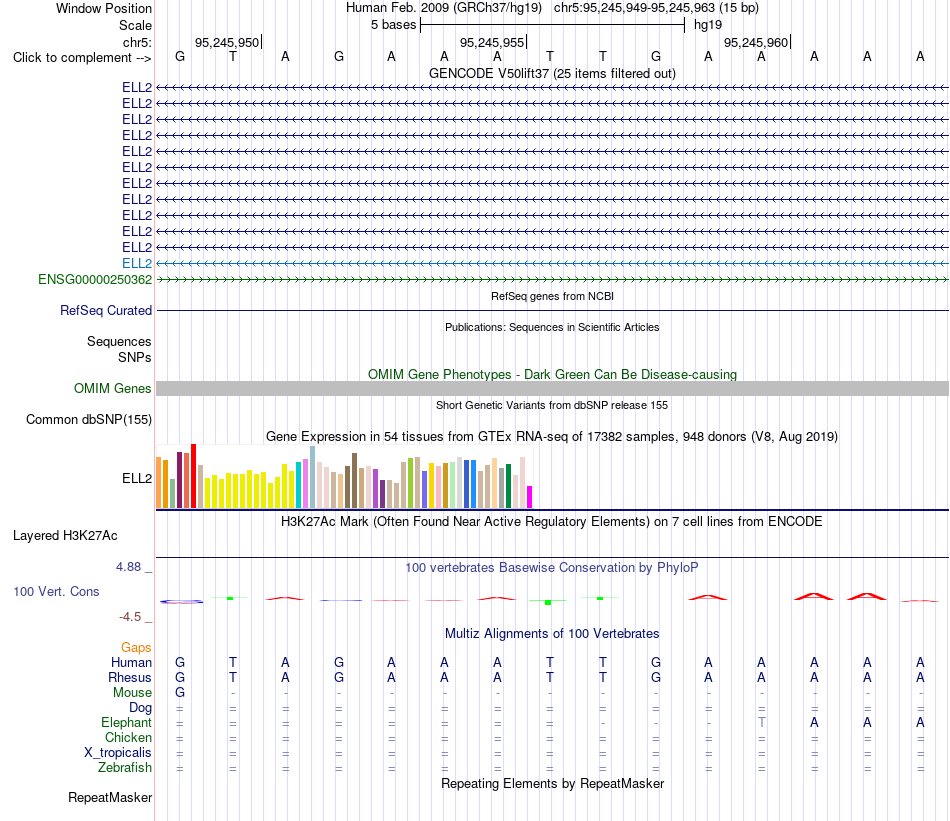
Task: Click the Mouse species row label
Action: (x=132, y=693)
